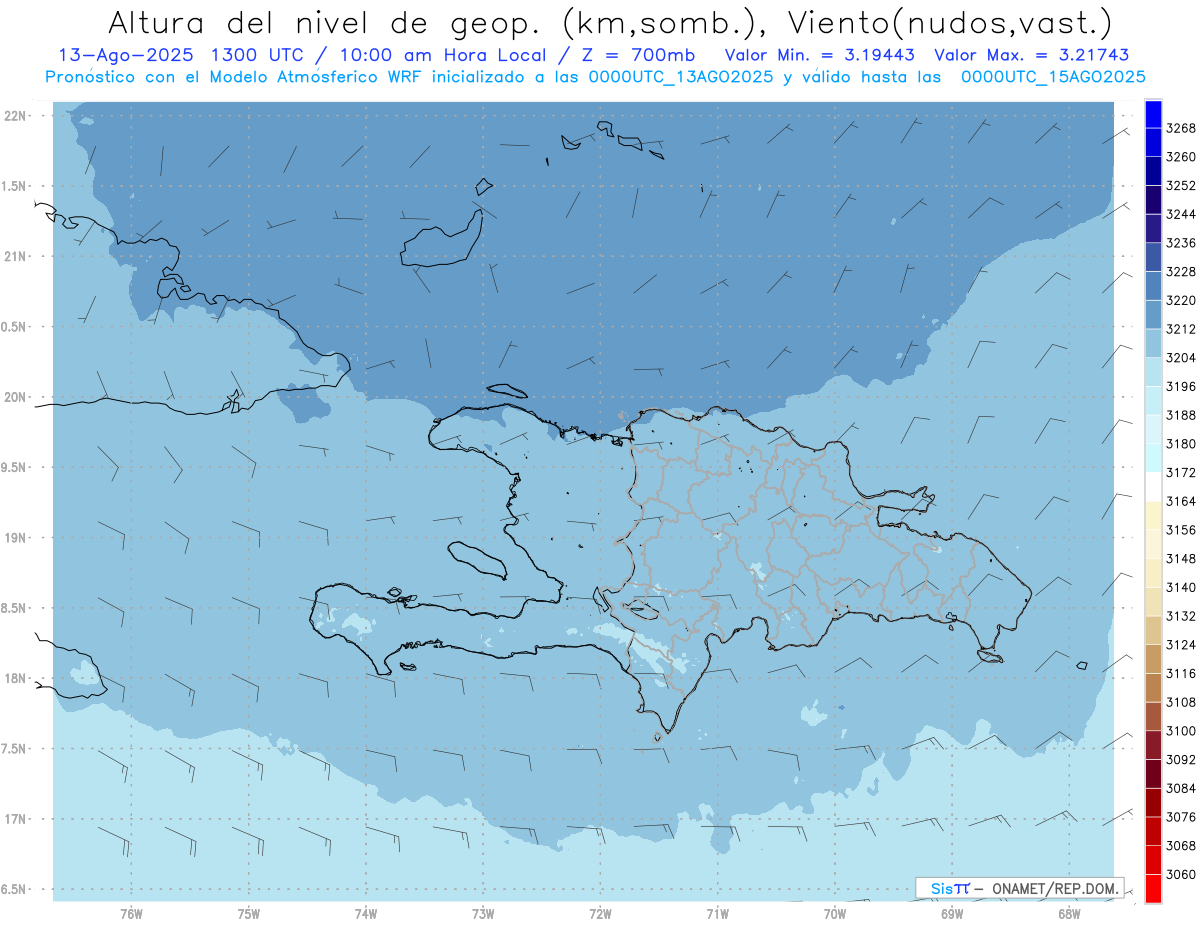Click the legend value 3164
This screenshot has height=927, width=1200.
1181,501
